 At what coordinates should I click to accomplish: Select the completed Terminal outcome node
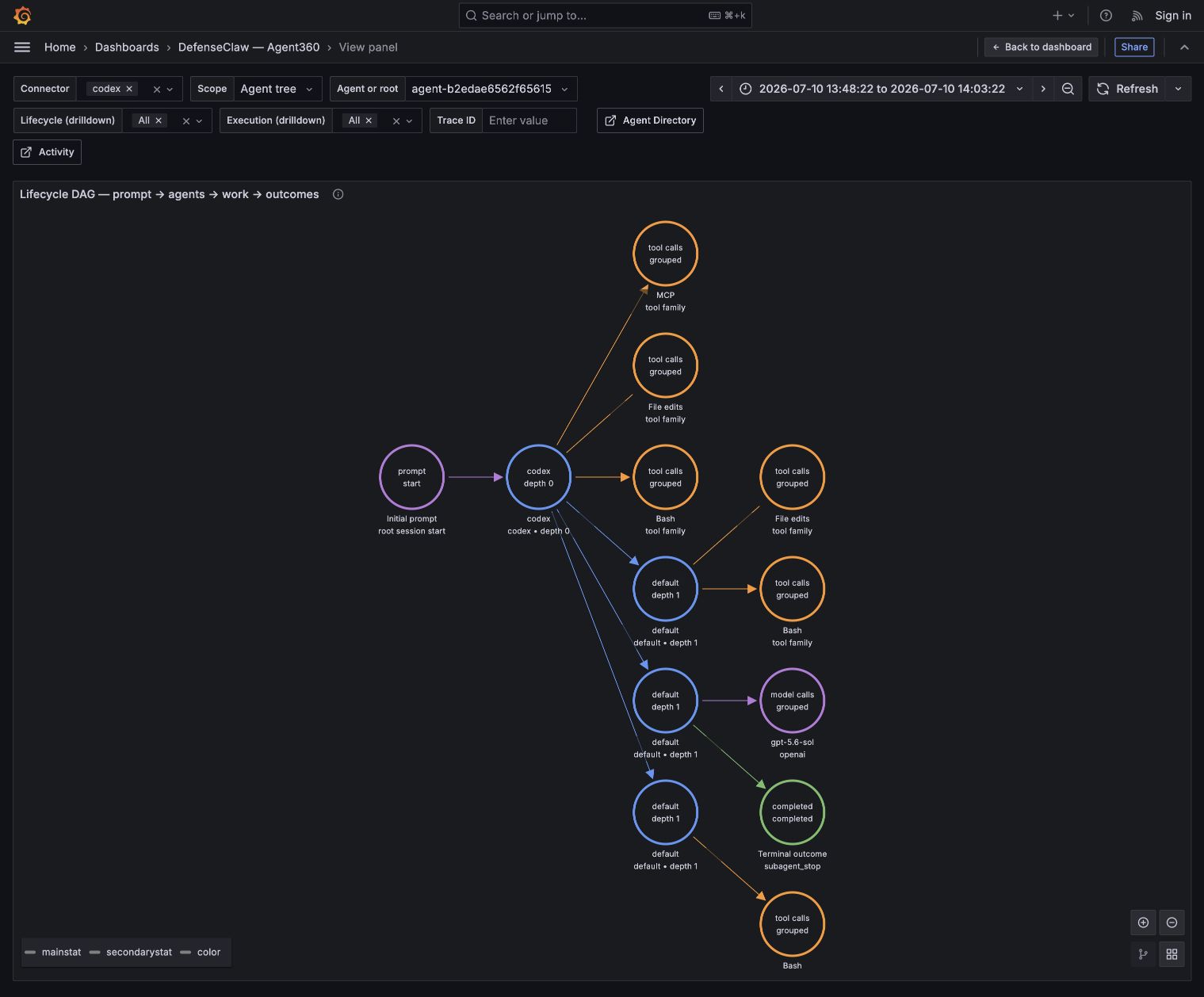pos(792,812)
